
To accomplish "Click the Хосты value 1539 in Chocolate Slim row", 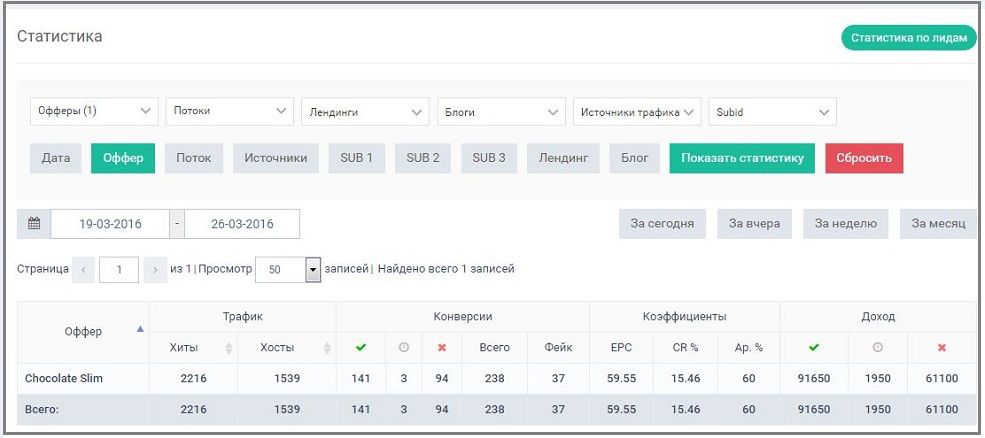I will click(x=286, y=379).
